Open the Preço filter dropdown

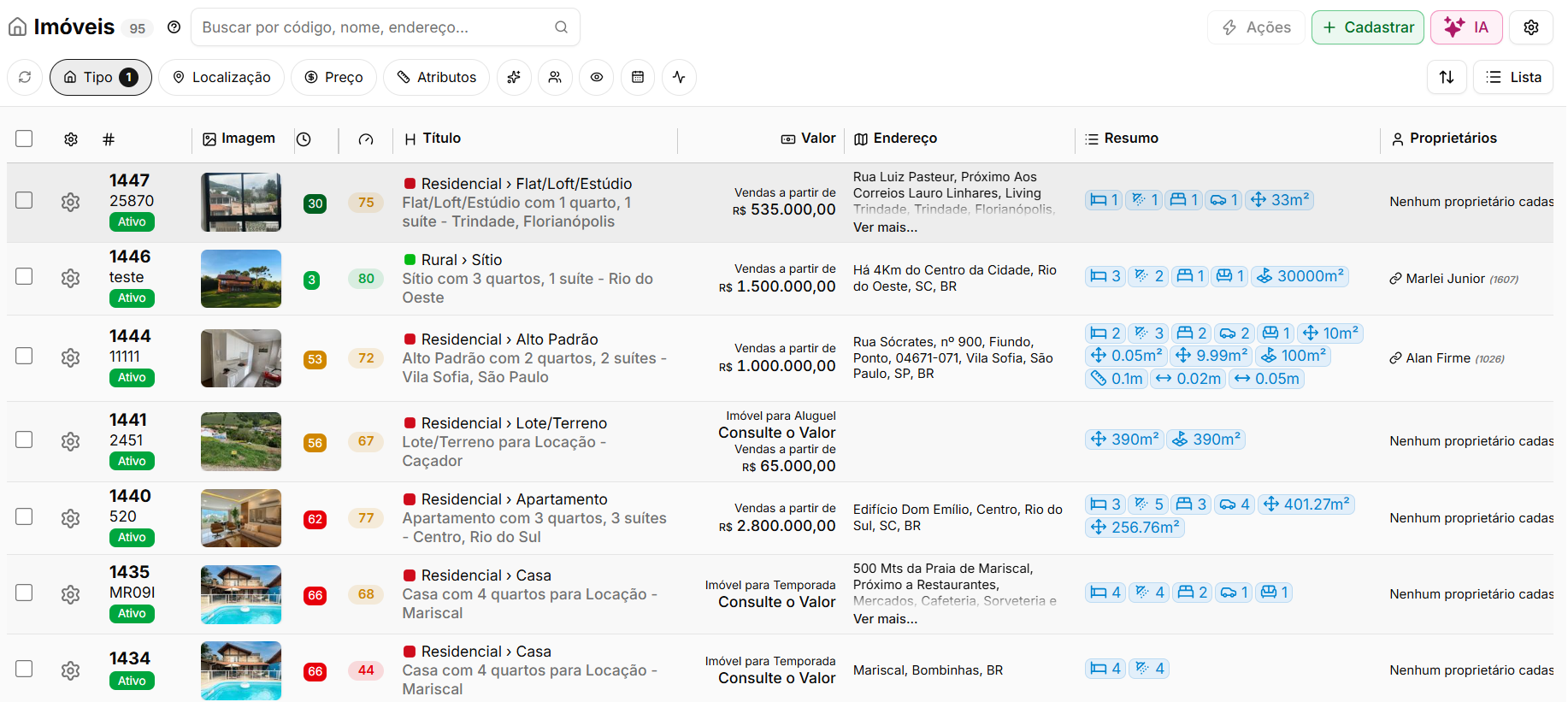(333, 77)
